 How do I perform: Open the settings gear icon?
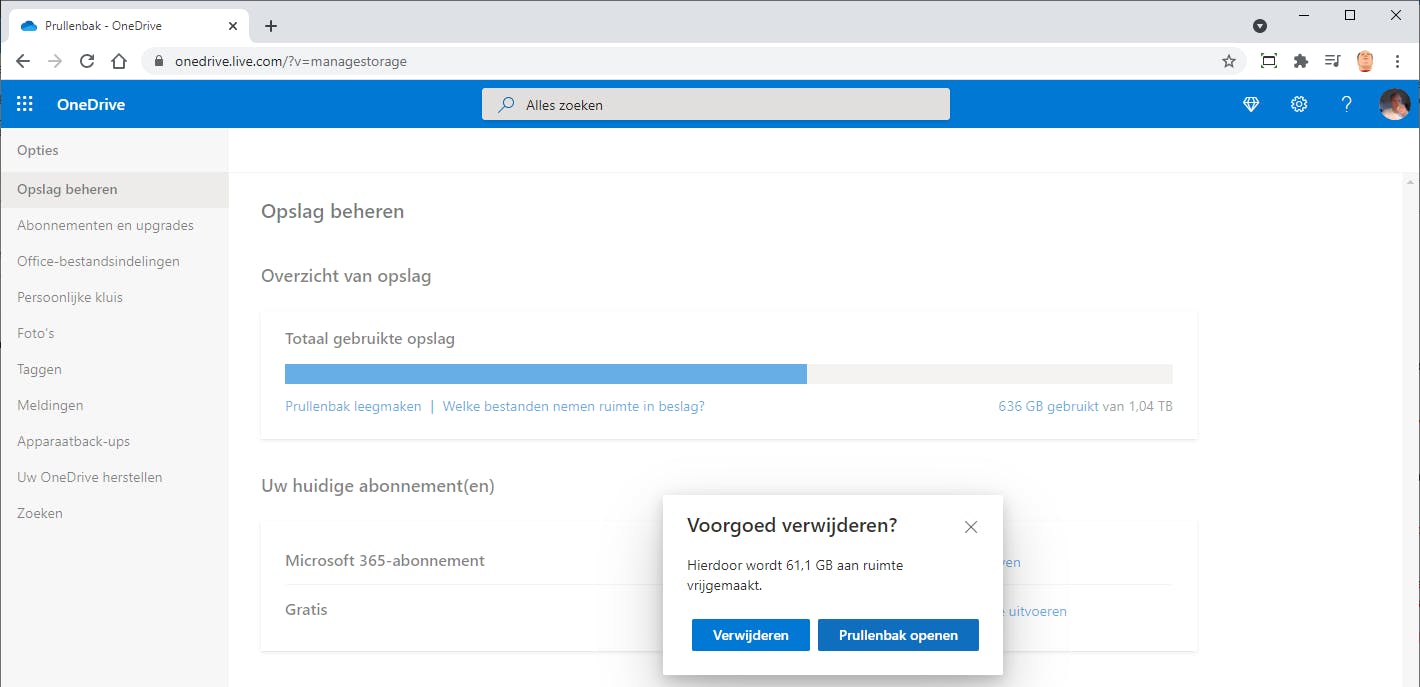point(1299,104)
